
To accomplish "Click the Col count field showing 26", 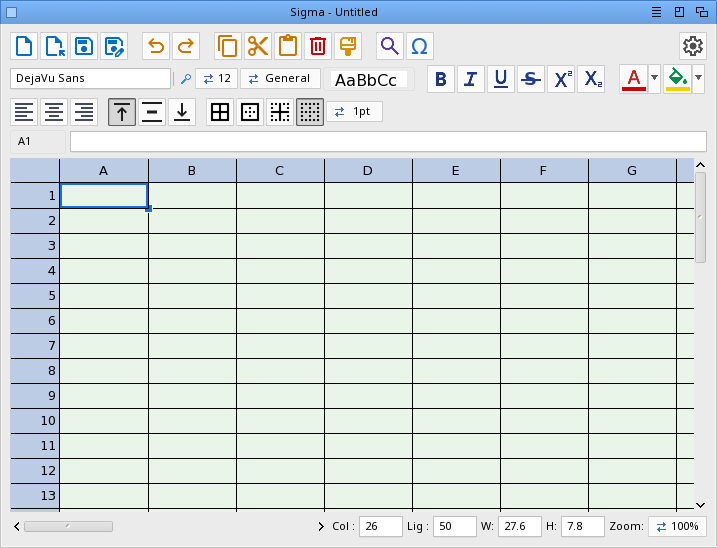I will point(380,527).
